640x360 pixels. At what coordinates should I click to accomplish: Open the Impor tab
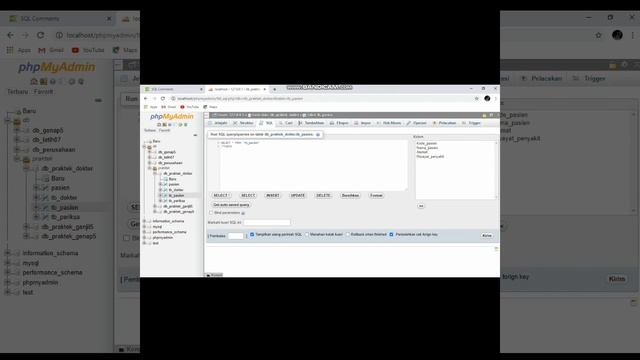pyautogui.click(x=362, y=123)
